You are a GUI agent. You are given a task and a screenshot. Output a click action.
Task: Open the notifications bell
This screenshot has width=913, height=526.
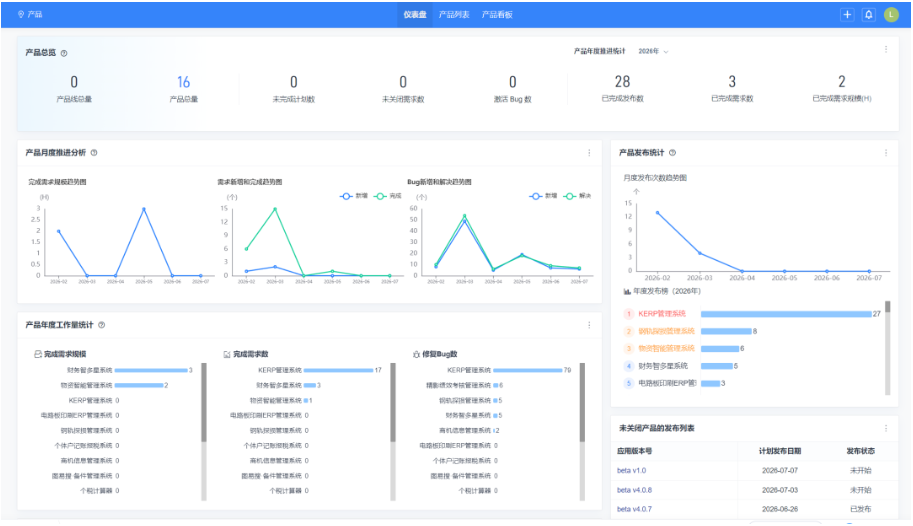pyautogui.click(x=869, y=15)
